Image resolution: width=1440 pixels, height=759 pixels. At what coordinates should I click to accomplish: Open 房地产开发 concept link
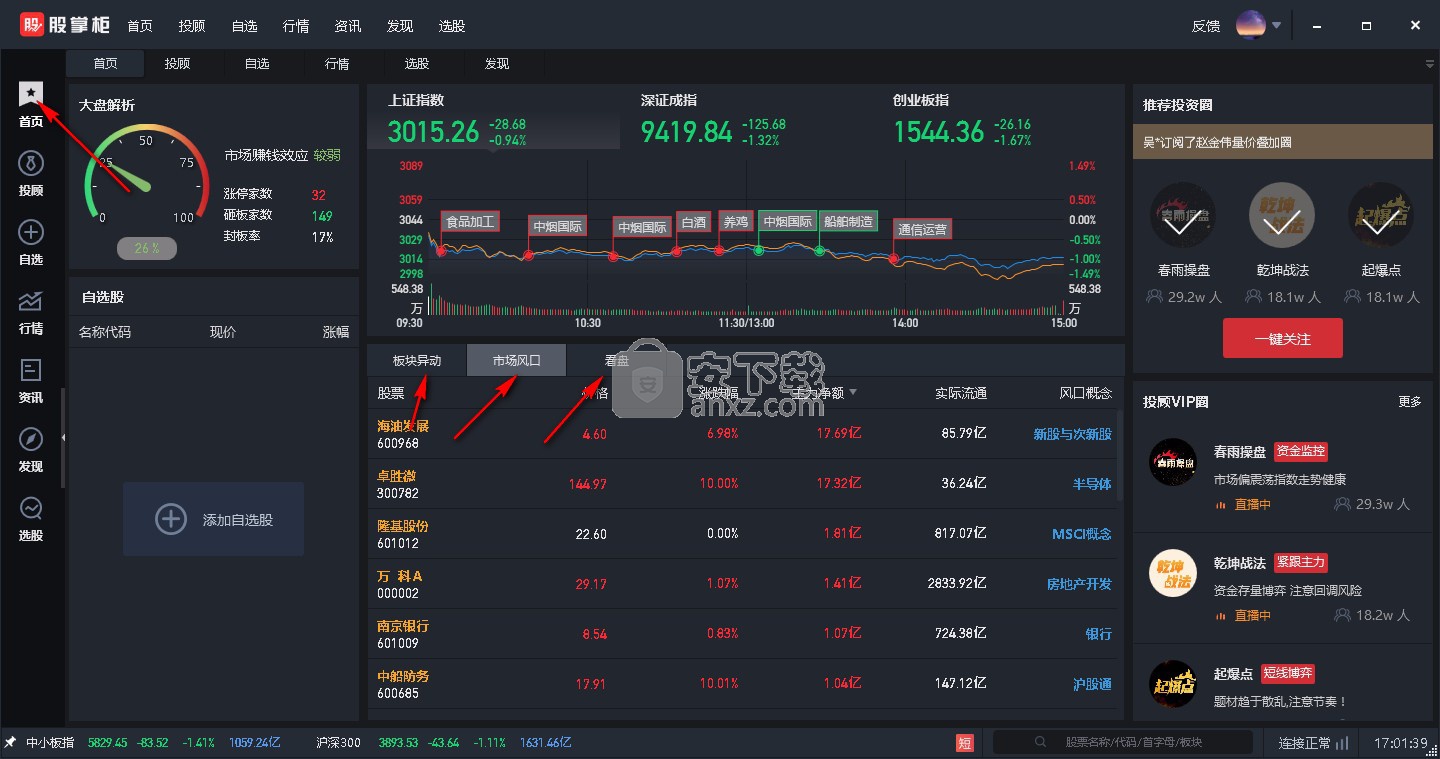pyautogui.click(x=1079, y=584)
